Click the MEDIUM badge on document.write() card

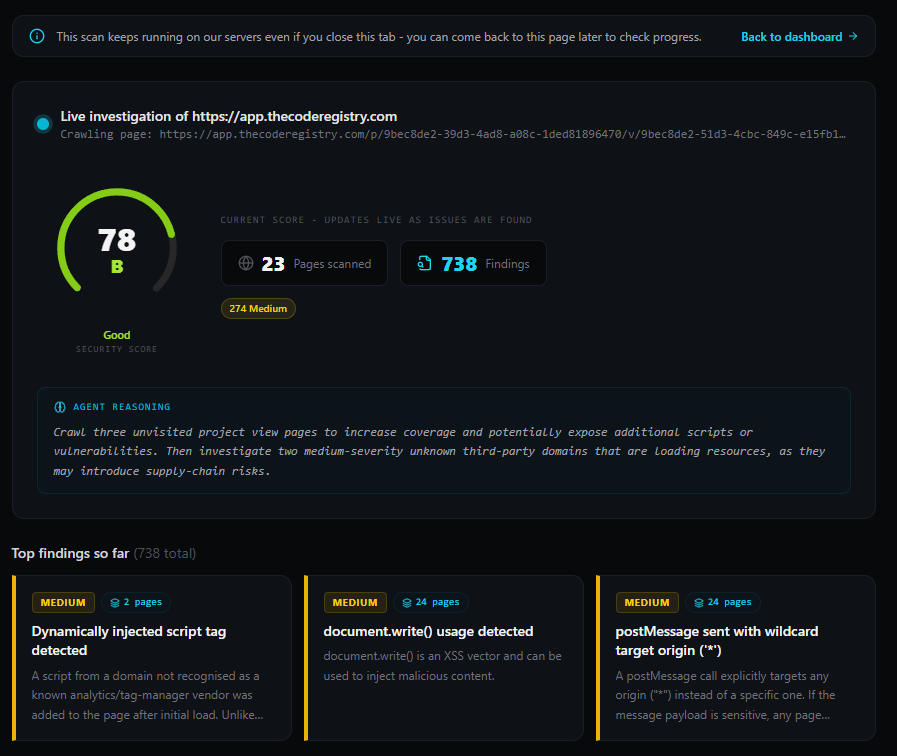(x=355, y=602)
